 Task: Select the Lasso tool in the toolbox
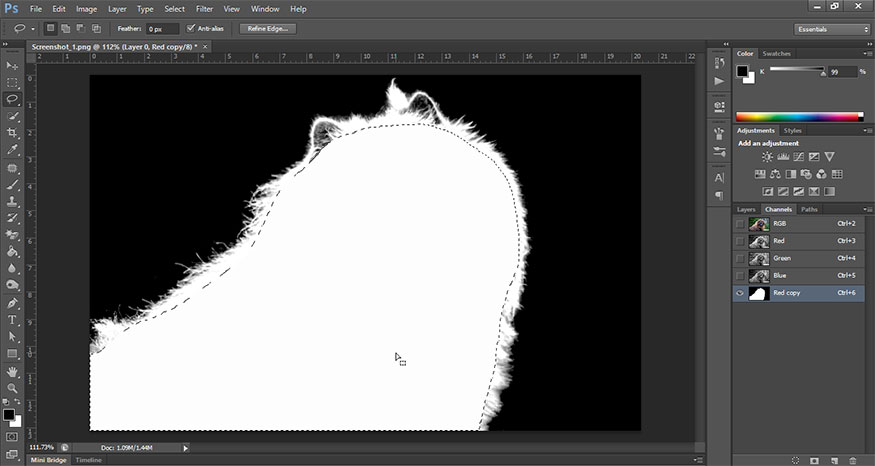tap(12, 99)
